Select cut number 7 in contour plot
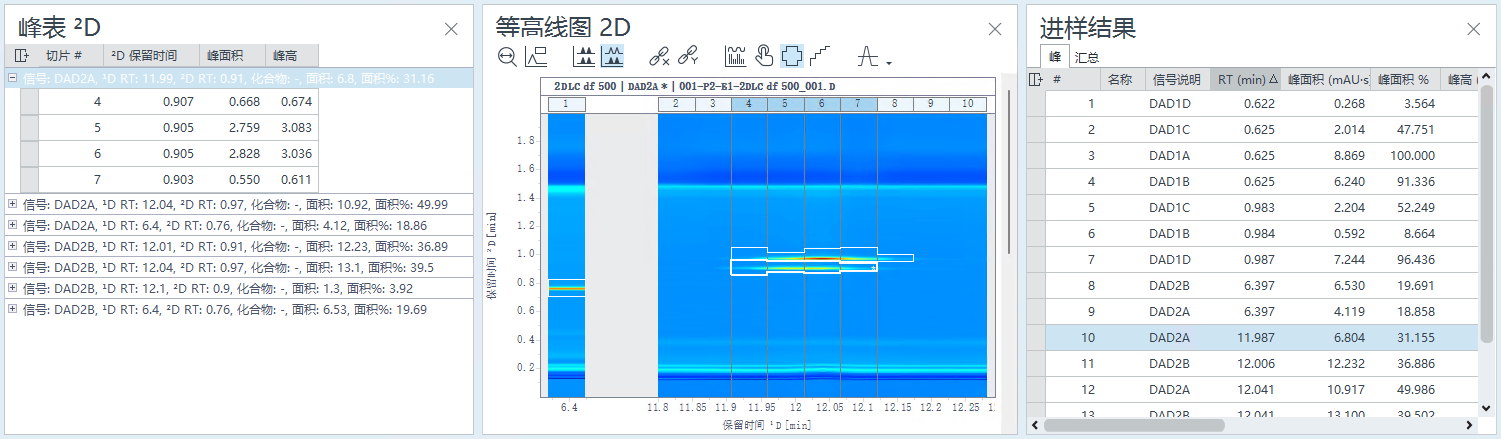 tap(858, 104)
